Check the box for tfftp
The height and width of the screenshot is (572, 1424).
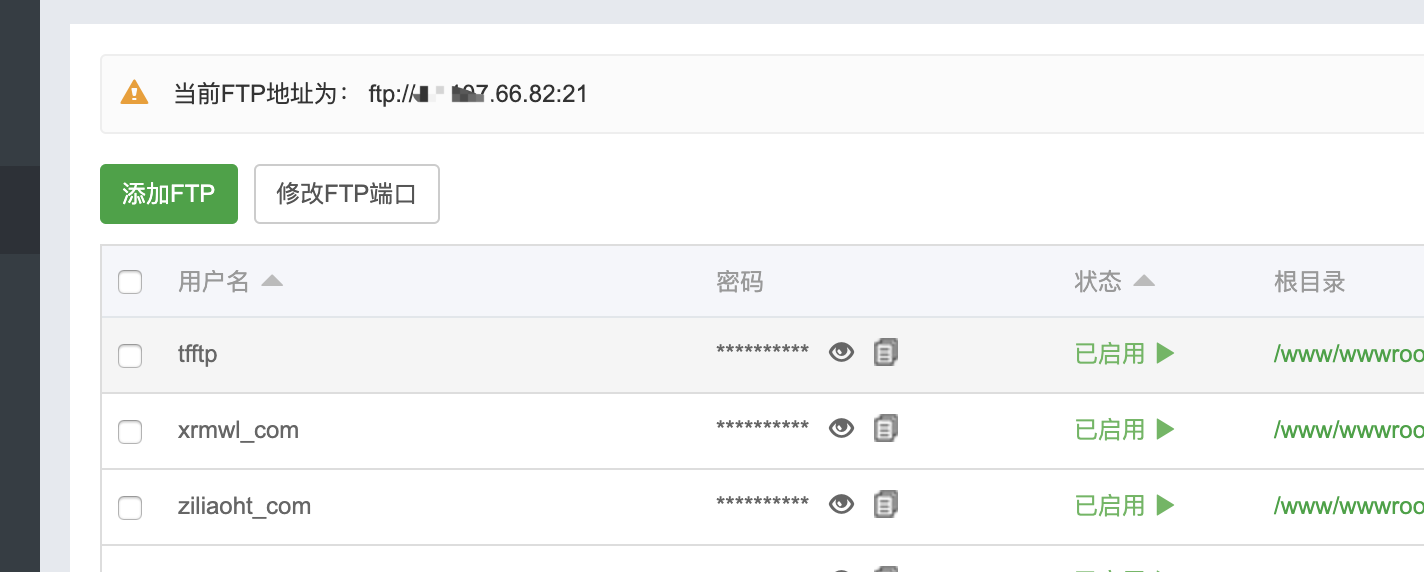130,355
